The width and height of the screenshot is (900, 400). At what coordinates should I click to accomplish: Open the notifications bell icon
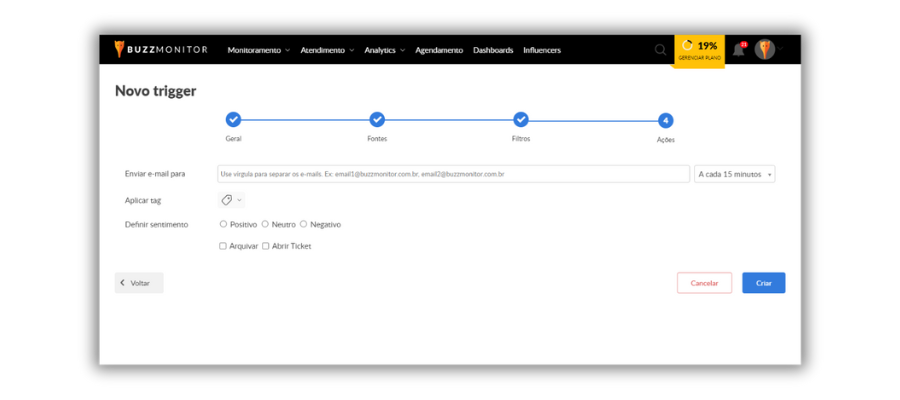739,50
